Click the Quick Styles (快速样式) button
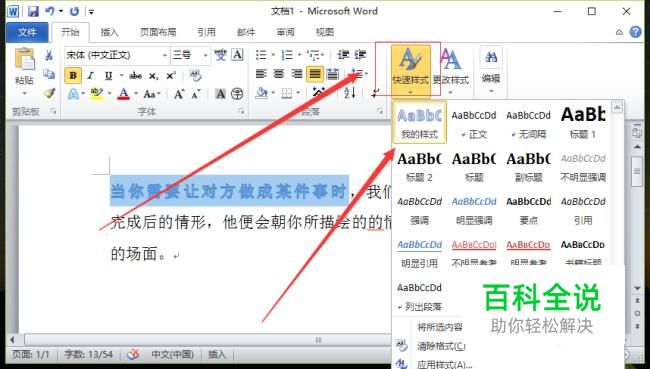Viewport: 650px width, 369px height. click(410, 70)
